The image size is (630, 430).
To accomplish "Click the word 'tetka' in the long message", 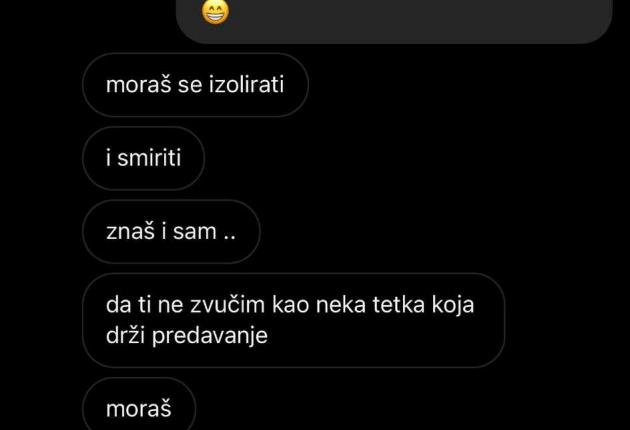I will (x=399, y=305).
